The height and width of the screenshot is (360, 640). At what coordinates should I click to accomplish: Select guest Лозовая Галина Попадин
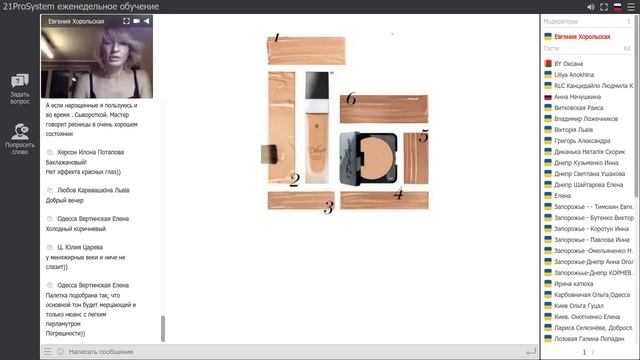coord(588,339)
